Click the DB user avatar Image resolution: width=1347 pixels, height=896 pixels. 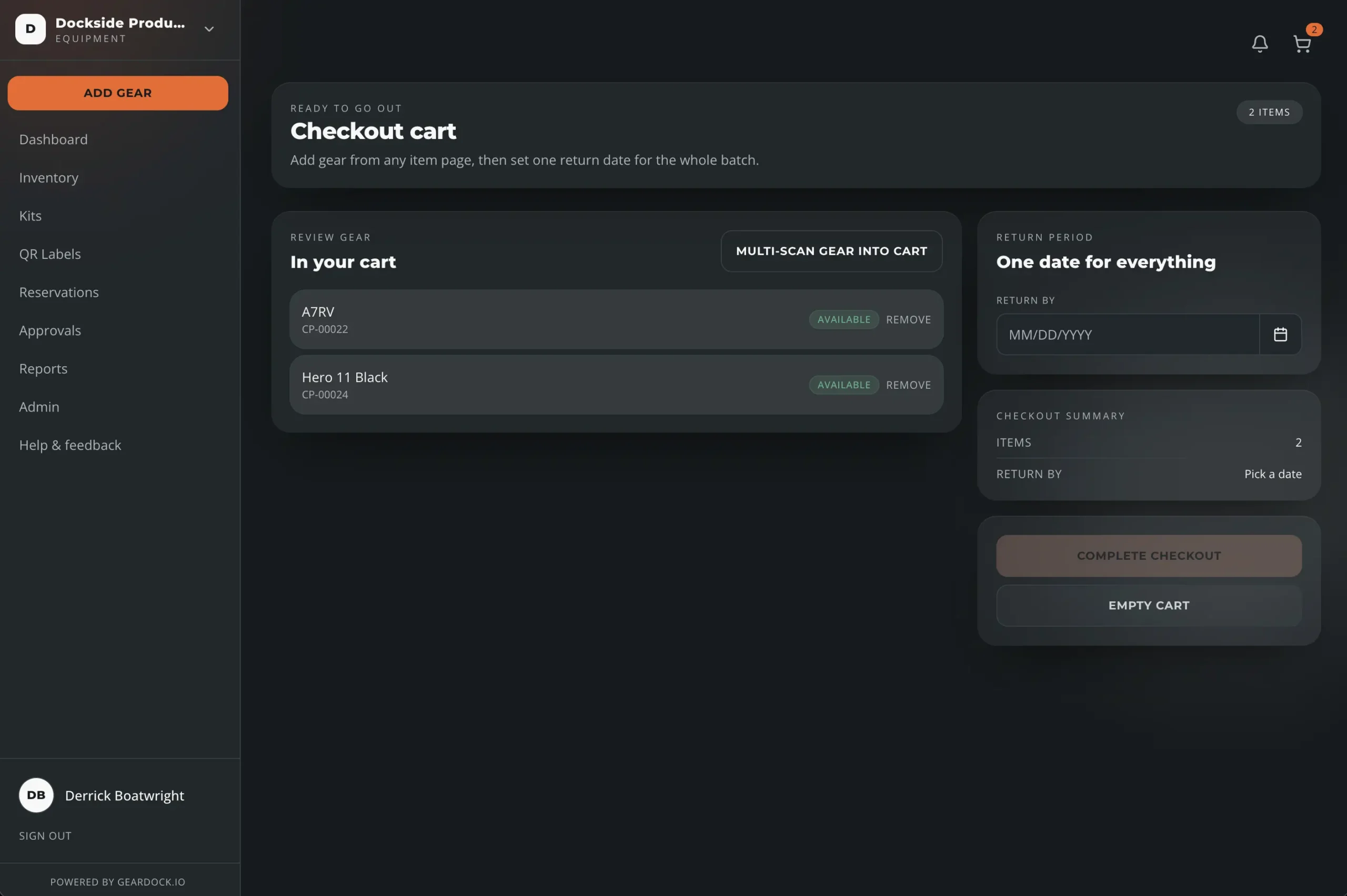[x=36, y=795]
